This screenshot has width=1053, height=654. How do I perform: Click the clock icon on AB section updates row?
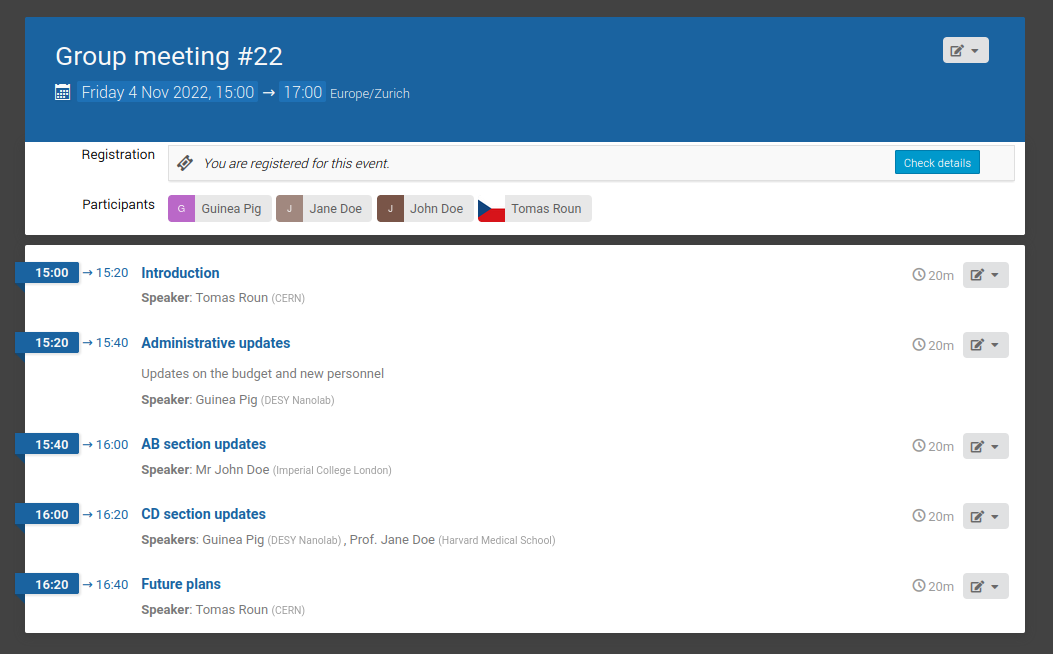919,445
